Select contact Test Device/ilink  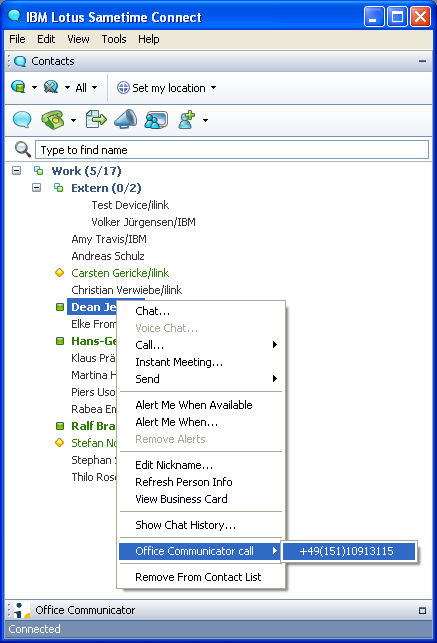click(x=130, y=205)
